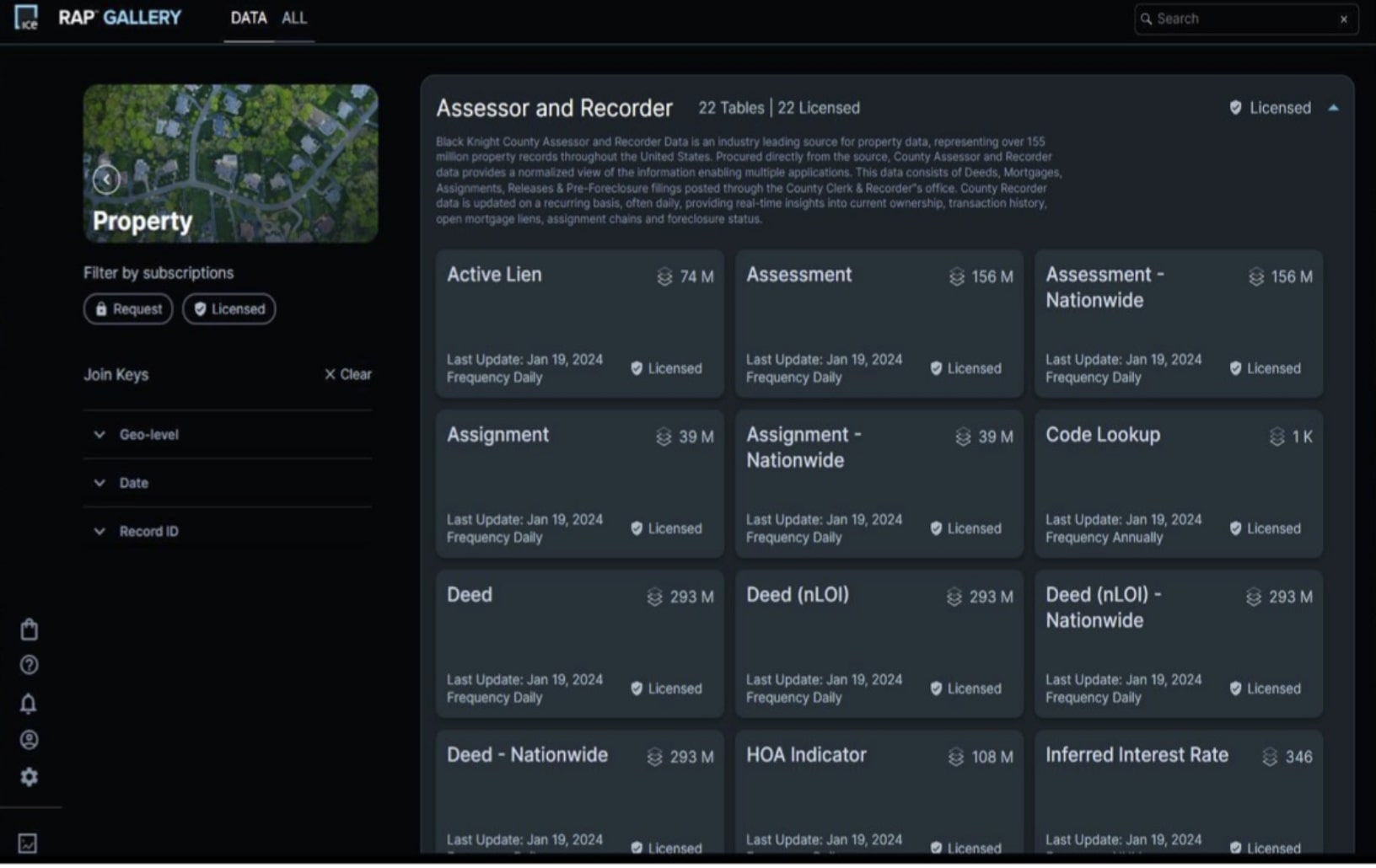This screenshot has width=1376, height=868.
Task: Click the RAP GALLERY title
Action: [120, 17]
